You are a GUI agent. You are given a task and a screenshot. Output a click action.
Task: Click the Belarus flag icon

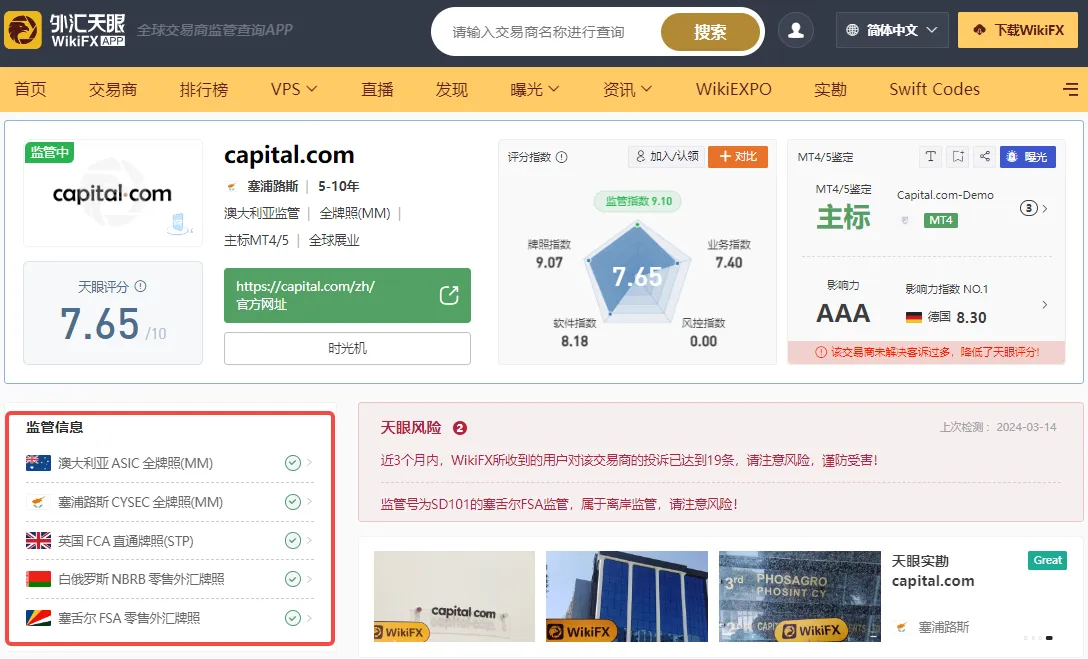[x=38, y=579]
